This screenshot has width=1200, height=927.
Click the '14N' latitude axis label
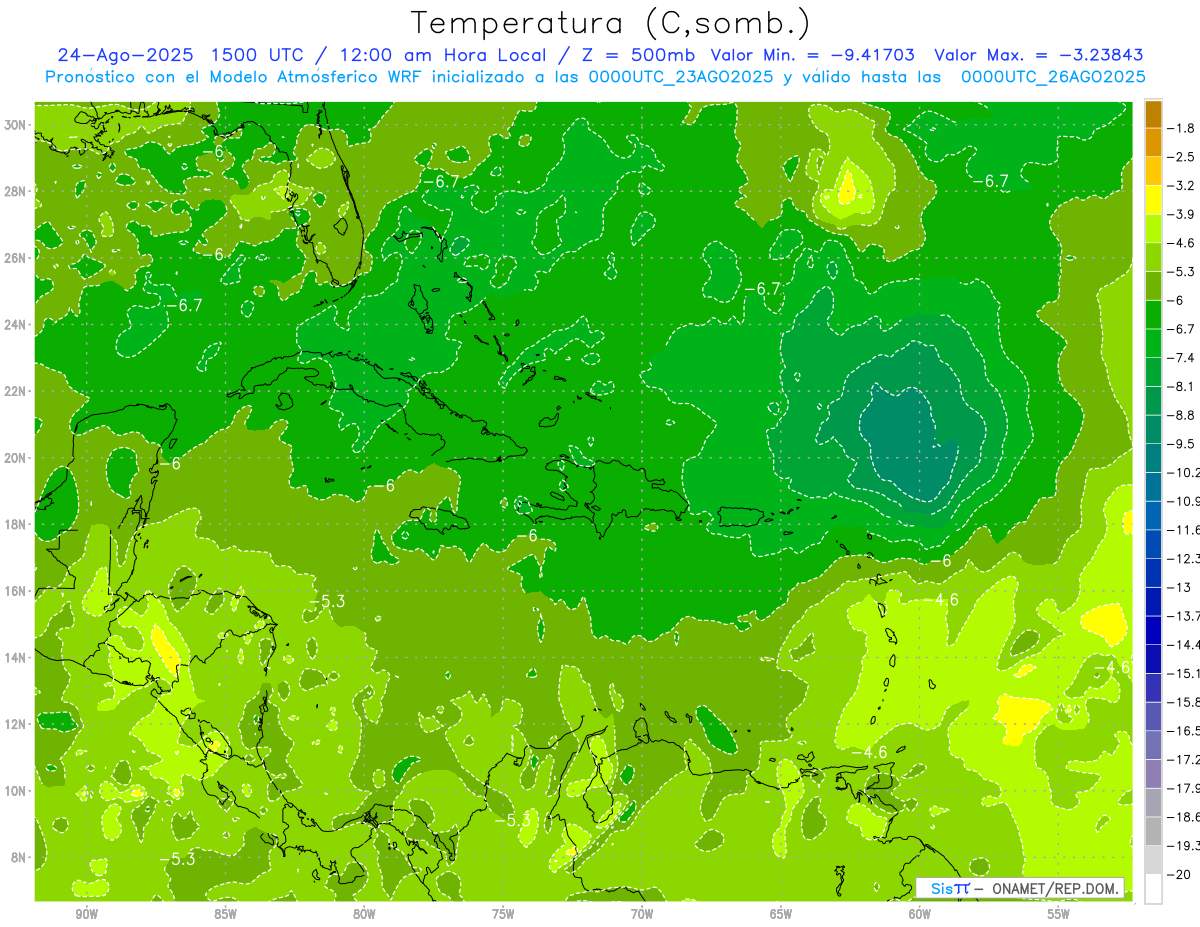[15, 657]
